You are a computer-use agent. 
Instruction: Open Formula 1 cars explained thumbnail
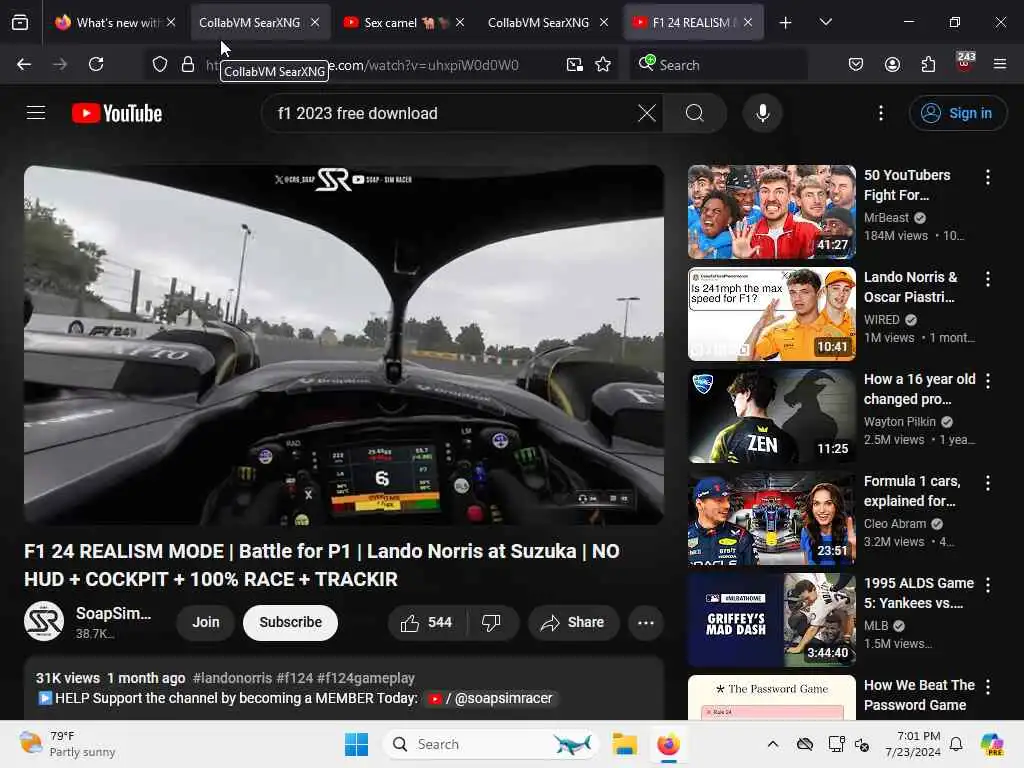point(771,518)
